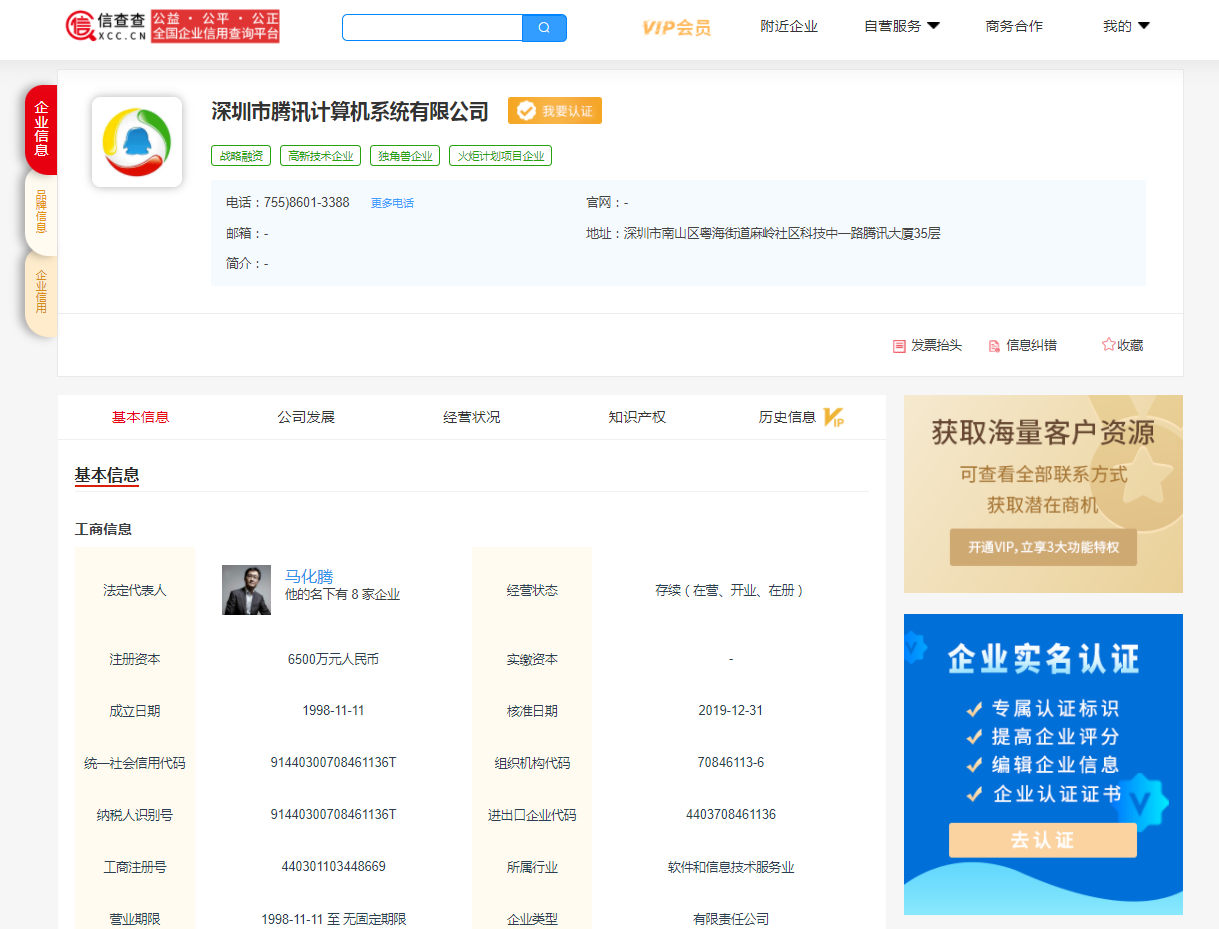Click the 收藏 star icon
1219x929 pixels.
click(1108, 345)
